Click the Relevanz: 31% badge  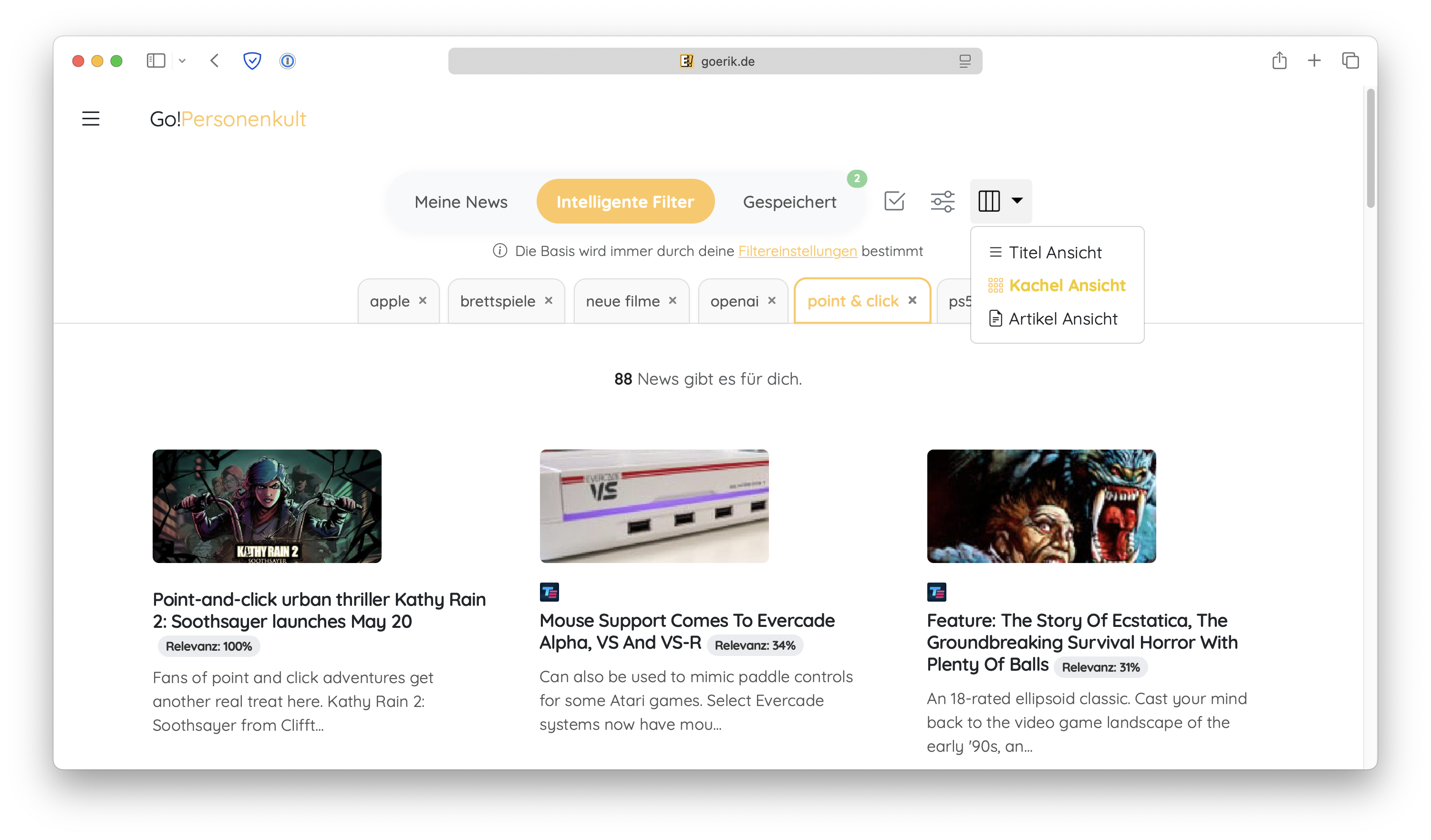pos(1100,667)
